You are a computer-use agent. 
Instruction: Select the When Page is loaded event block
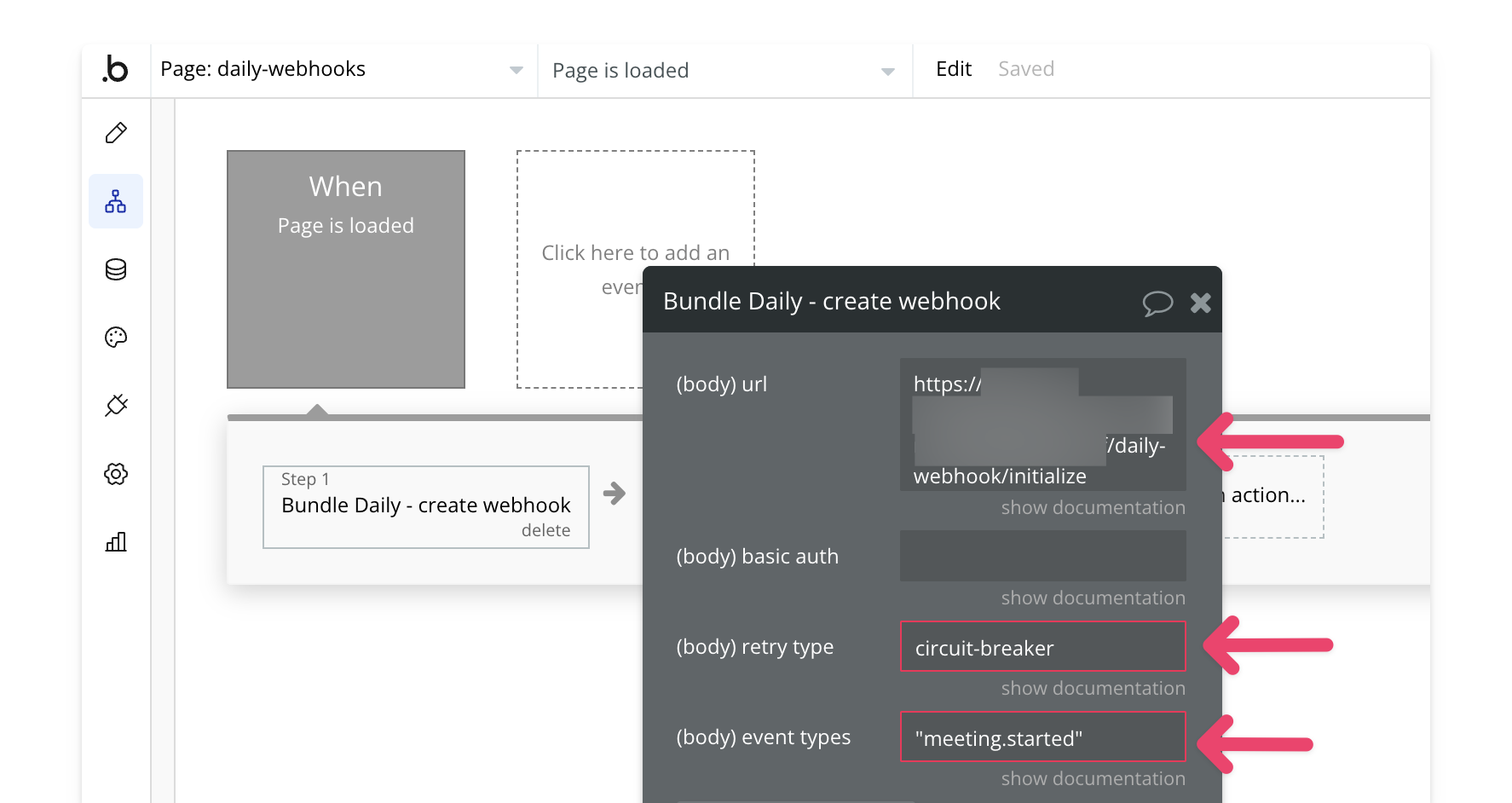click(x=346, y=269)
